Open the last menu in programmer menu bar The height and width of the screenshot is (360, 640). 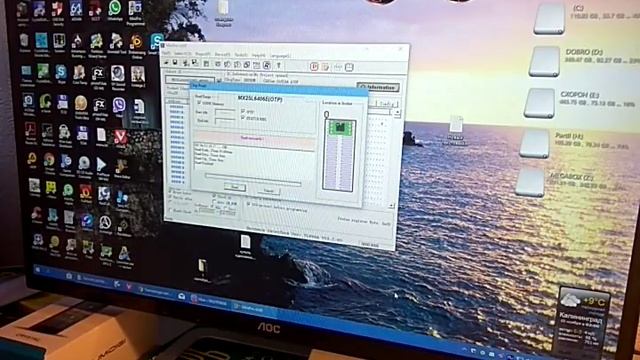tap(280, 56)
